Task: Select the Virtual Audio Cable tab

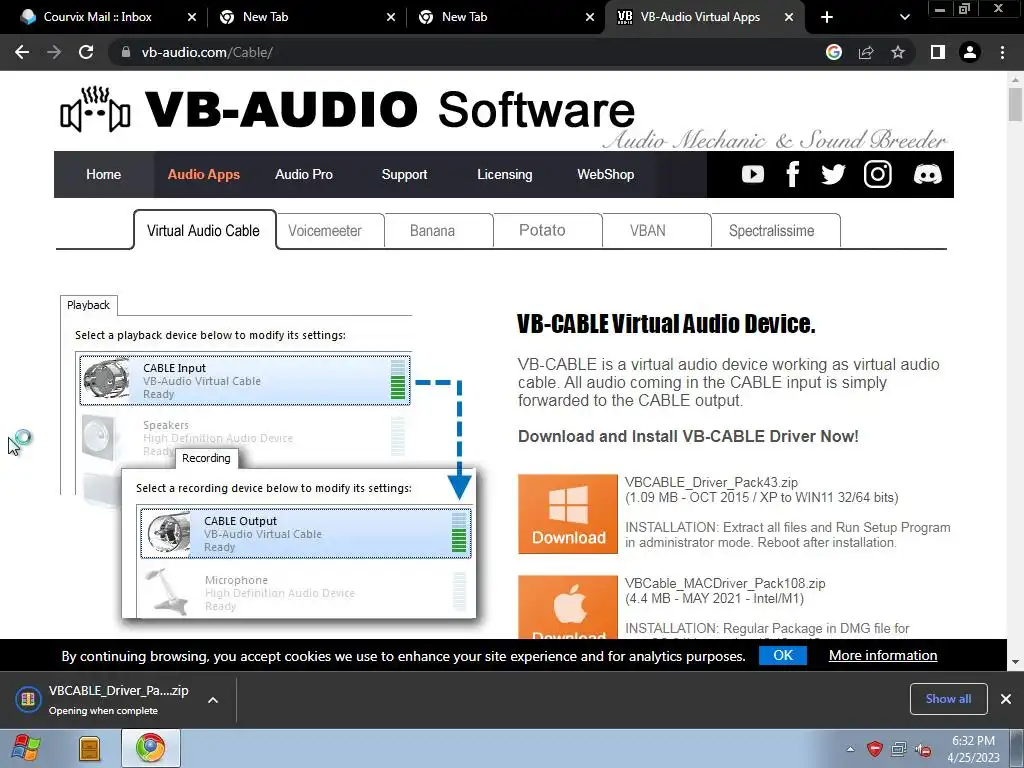Action: click(204, 231)
